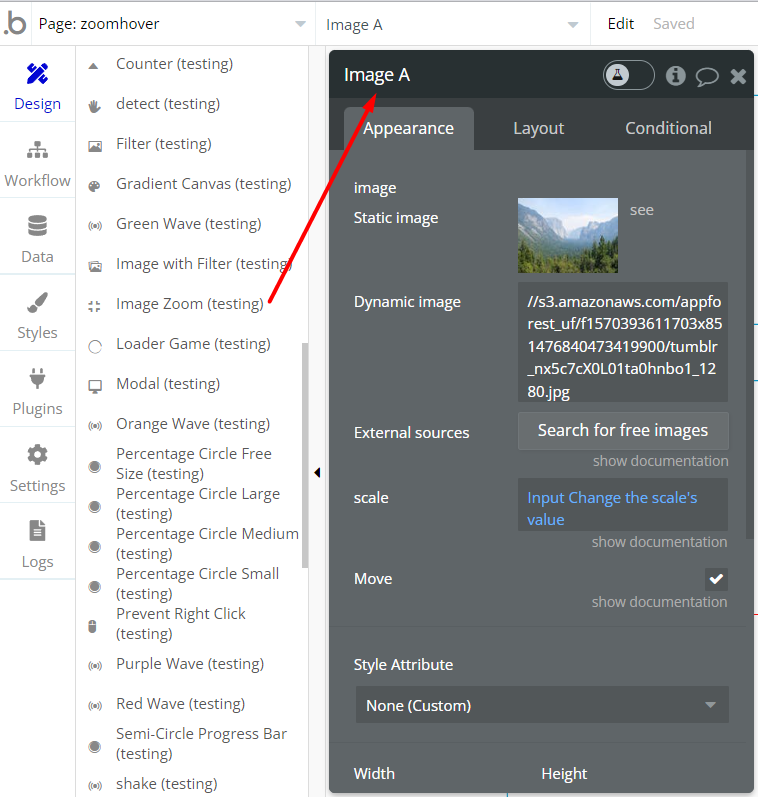
Task: Select Percentage Circle Medium (testing)
Action: click(207, 543)
